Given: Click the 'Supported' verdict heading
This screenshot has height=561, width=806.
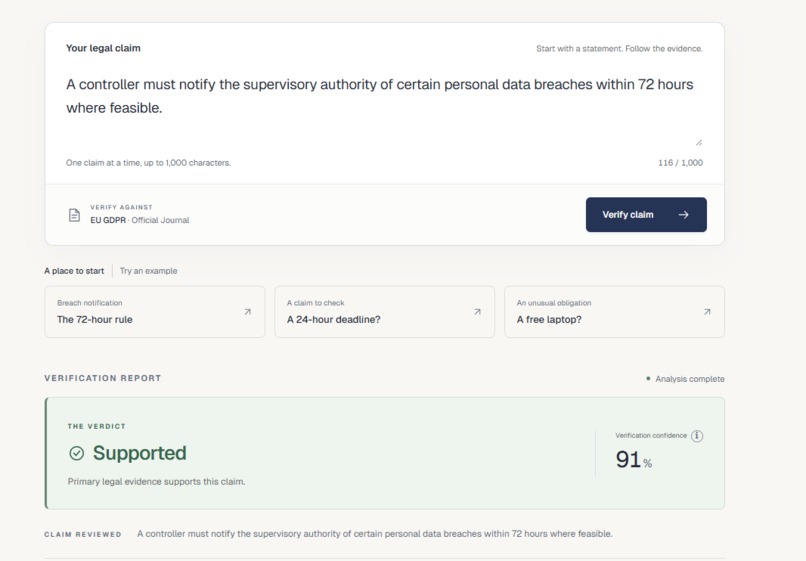Looking at the screenshot, I should (139, 453).
